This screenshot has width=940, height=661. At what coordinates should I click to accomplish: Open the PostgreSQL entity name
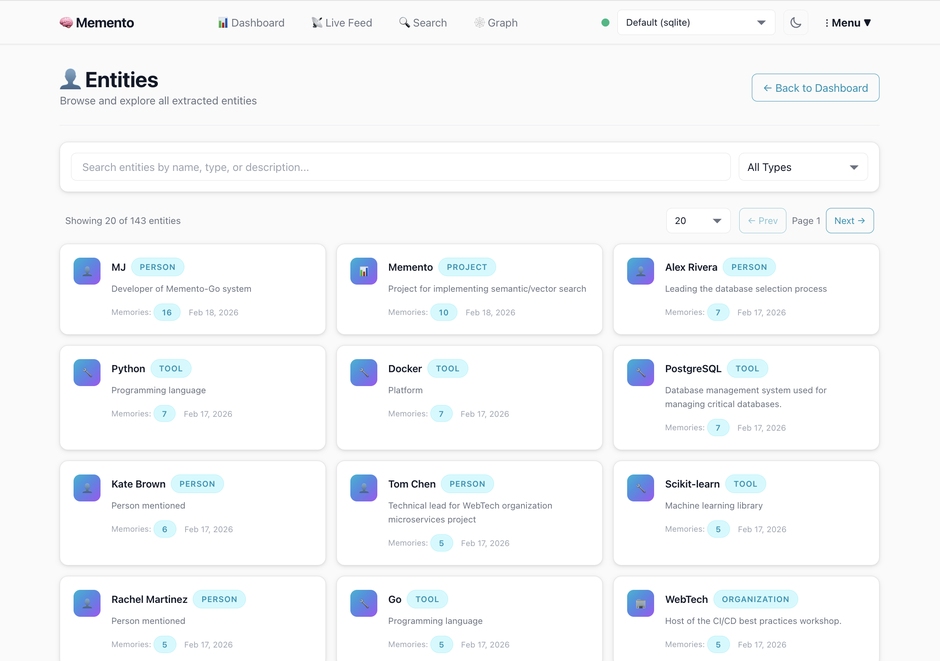(693, 369)
